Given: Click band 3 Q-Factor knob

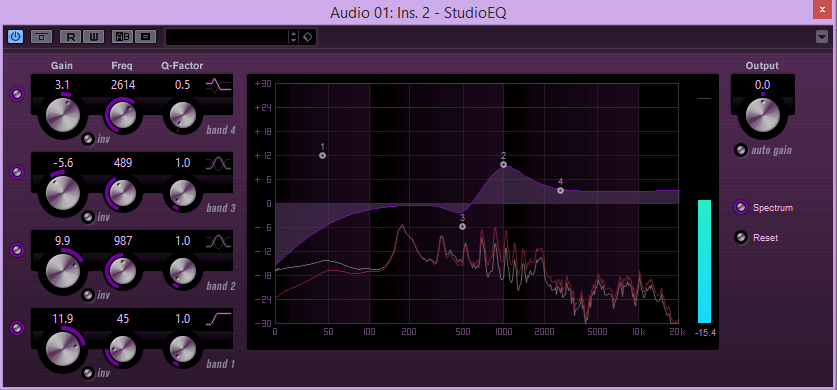Looking at the screenshot, I should point(183,192).
